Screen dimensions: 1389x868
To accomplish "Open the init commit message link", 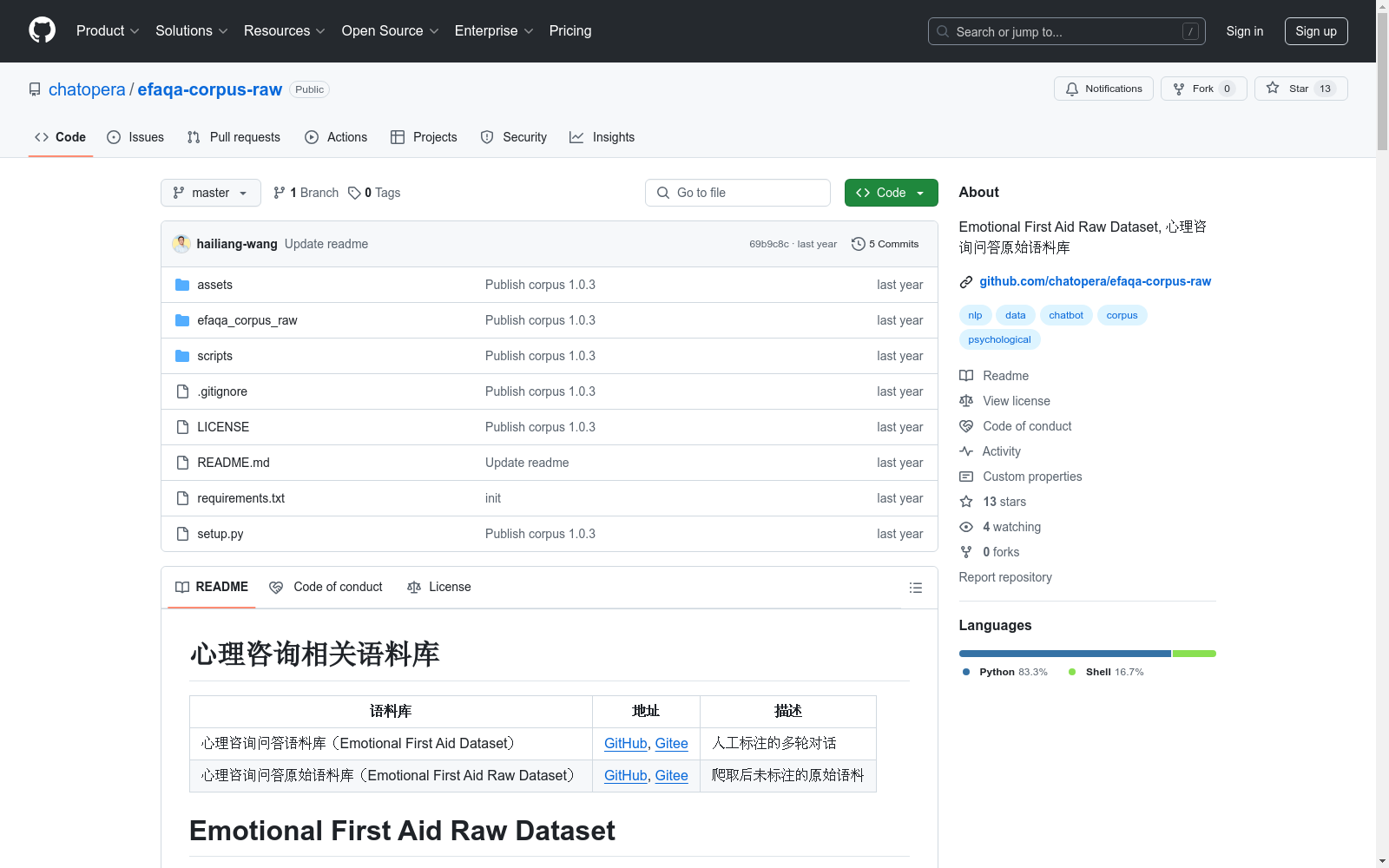I will 493,498.
